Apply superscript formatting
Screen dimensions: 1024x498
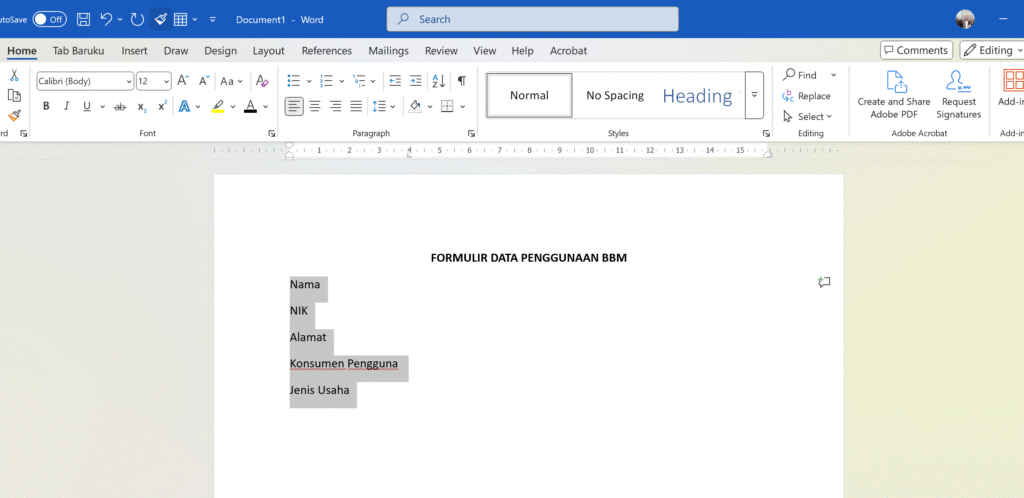pos(163,106)
